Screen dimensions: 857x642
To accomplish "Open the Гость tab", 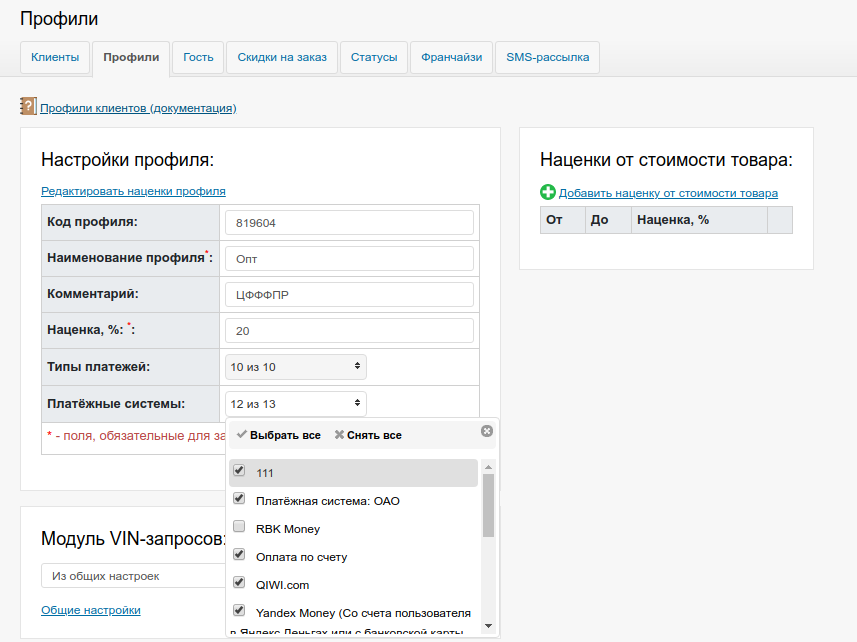I will pos(198,57).
